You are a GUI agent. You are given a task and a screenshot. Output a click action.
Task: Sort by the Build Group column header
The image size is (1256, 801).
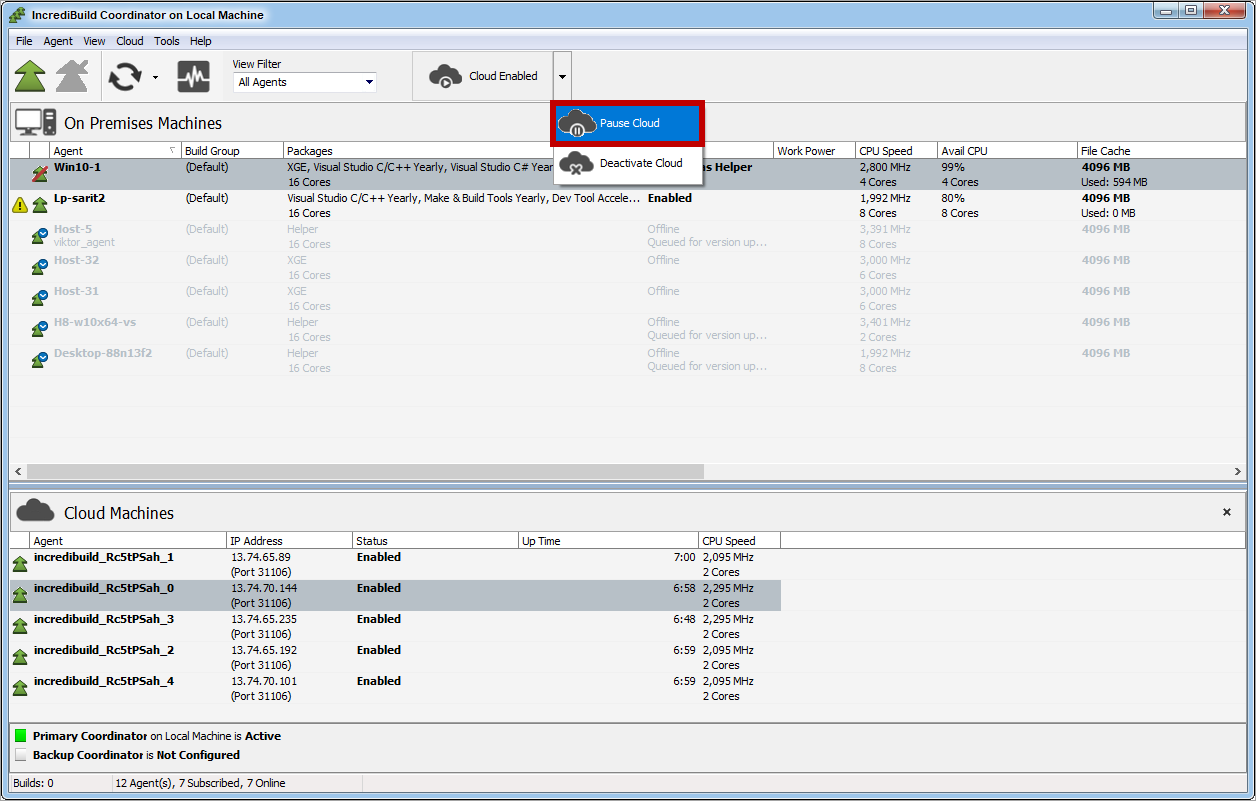pyautogui.click(x=232, y=151)
